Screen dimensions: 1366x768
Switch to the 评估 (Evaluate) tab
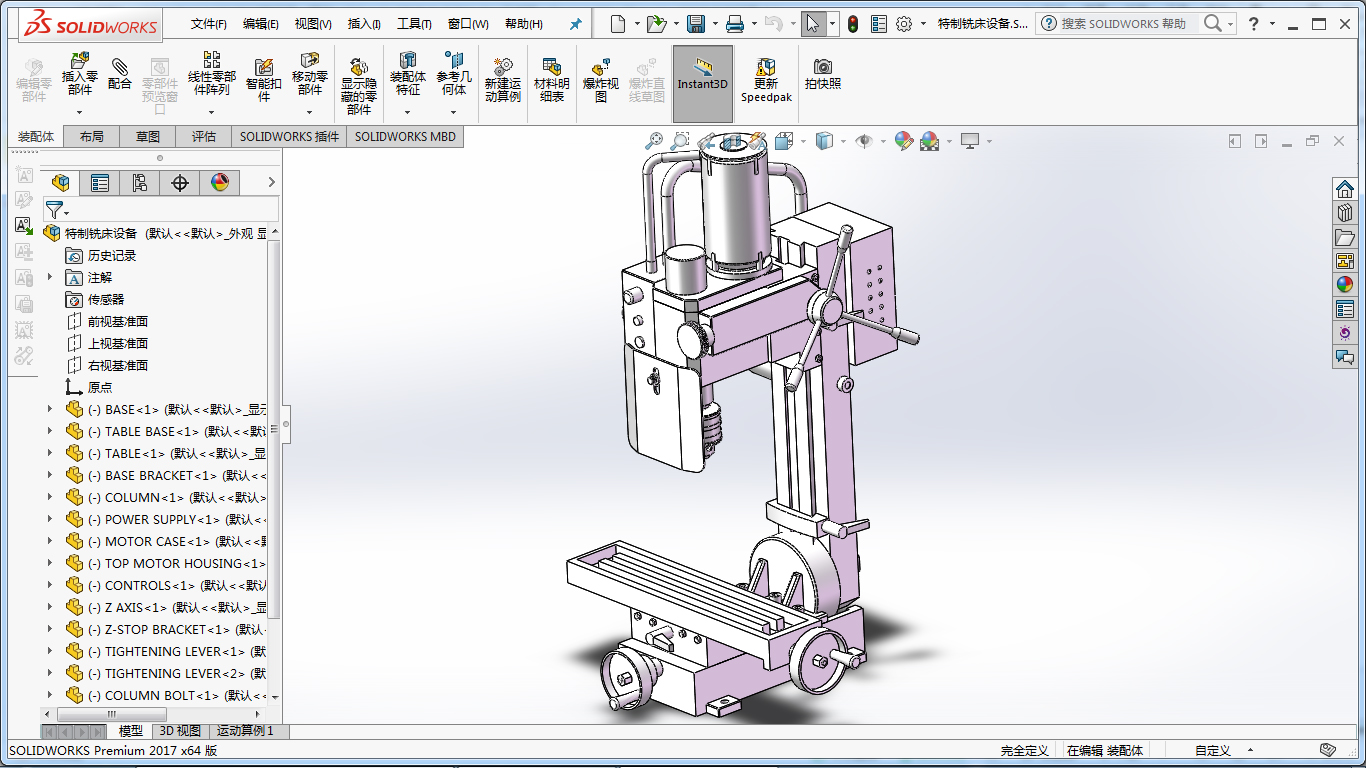click(204, 137)
